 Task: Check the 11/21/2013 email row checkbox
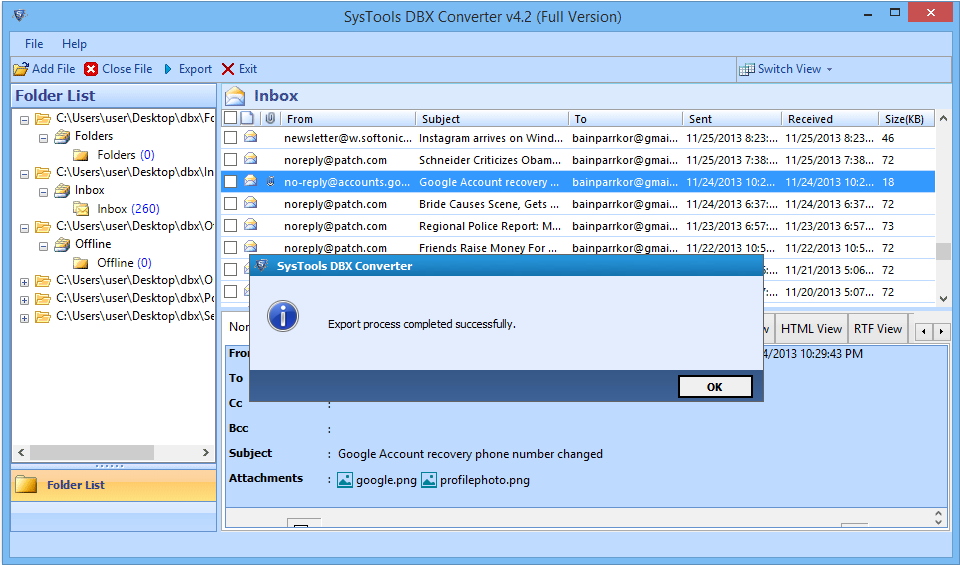click(x=230, y=270)
